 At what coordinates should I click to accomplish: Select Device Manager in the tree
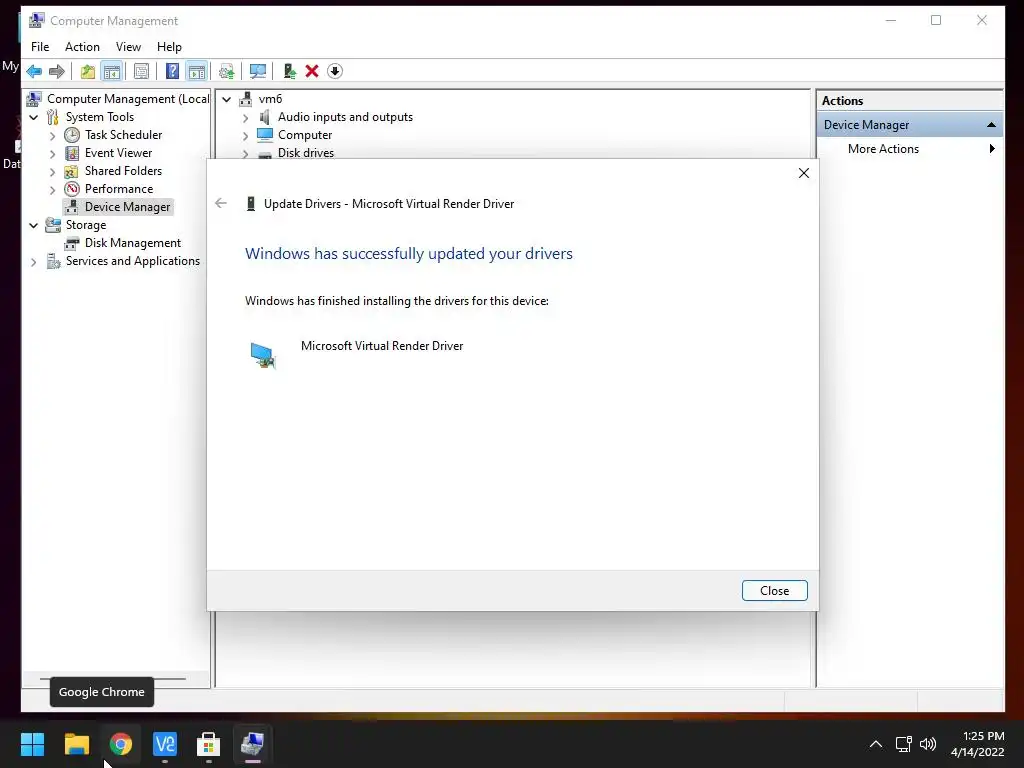point(127,206)
